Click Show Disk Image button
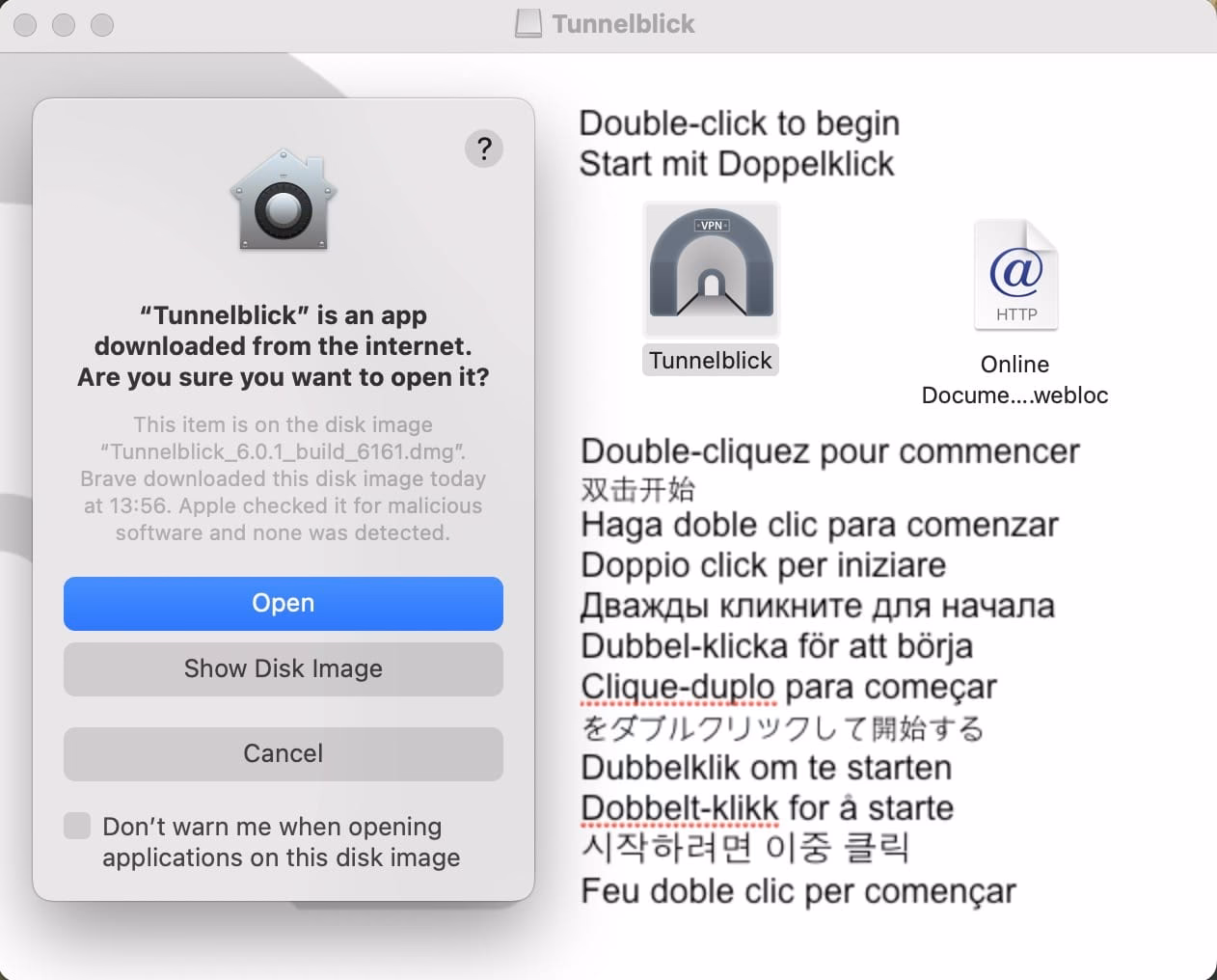Image resolution: width=1217 pixels, height=980 pixels. [x=284, y=668]
